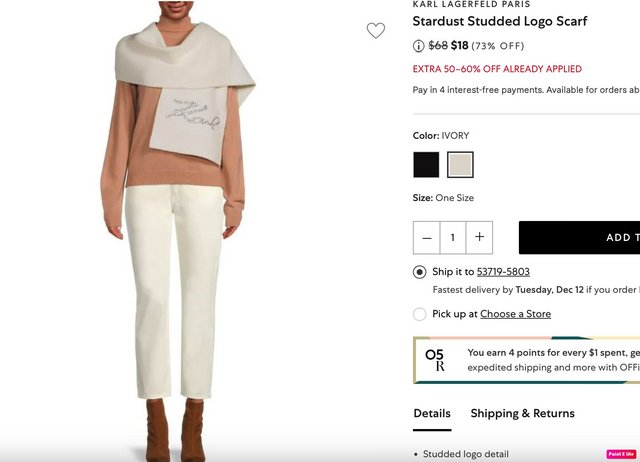Viewport: 640px width, 462px height.
Task: Edit the quantity field showing 1
Action: 453,238
